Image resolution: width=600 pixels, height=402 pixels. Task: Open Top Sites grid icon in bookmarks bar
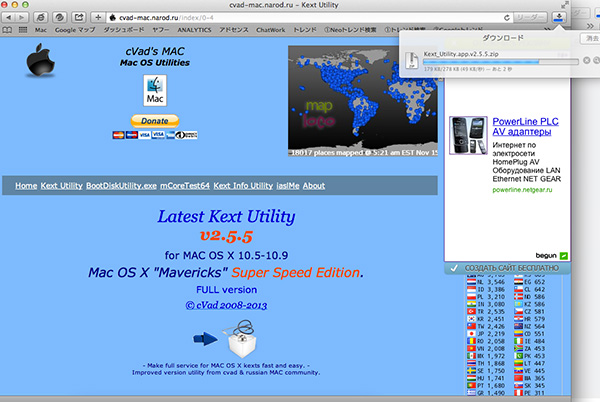23,29
